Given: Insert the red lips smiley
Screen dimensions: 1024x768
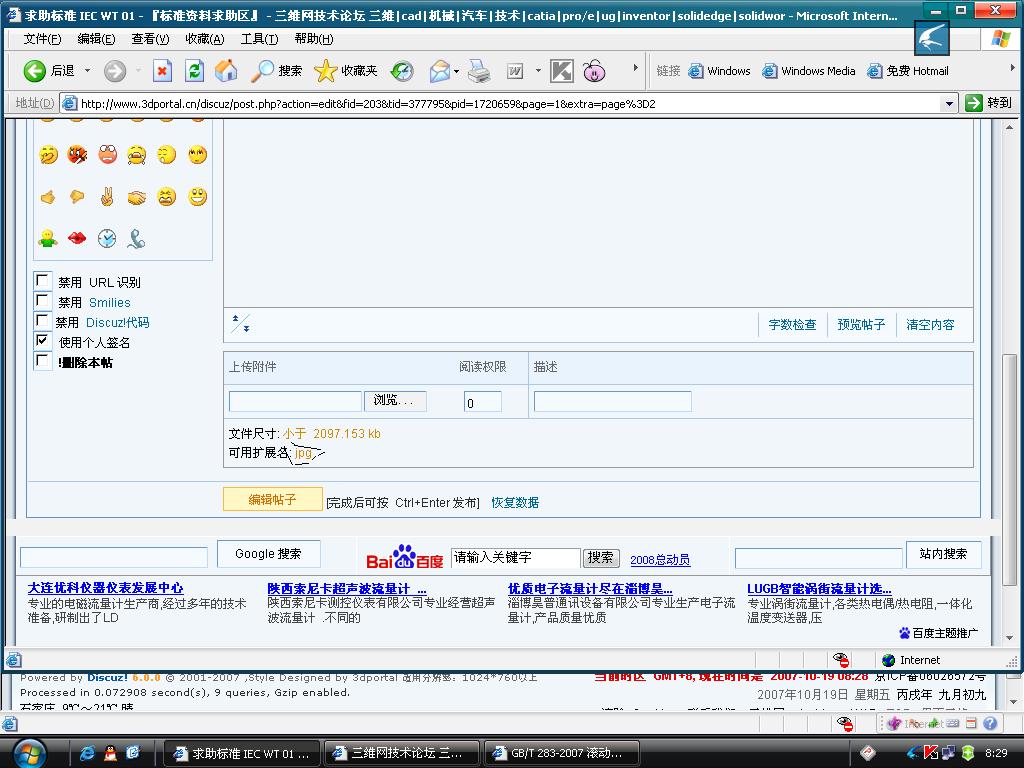Looking at the screenshot, I should (x=76, y=238).
